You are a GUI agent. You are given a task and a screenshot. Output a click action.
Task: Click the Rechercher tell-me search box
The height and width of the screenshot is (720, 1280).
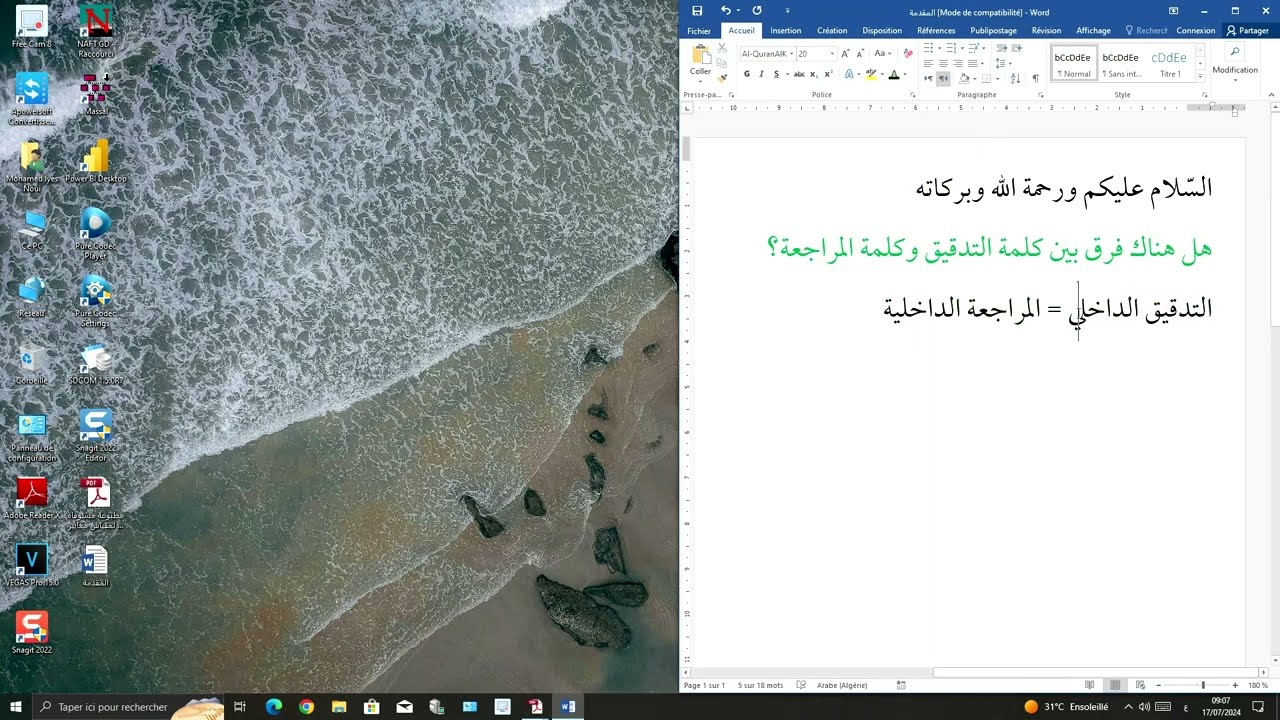tap(1147, 31)
